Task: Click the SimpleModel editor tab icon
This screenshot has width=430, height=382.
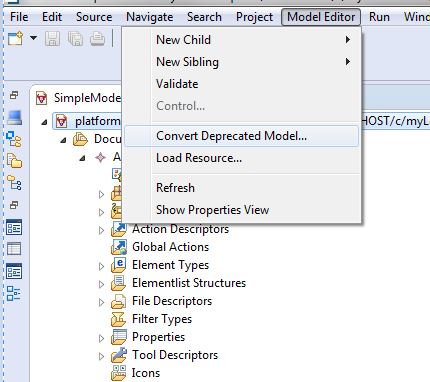Action: click(x=42, y=98)
